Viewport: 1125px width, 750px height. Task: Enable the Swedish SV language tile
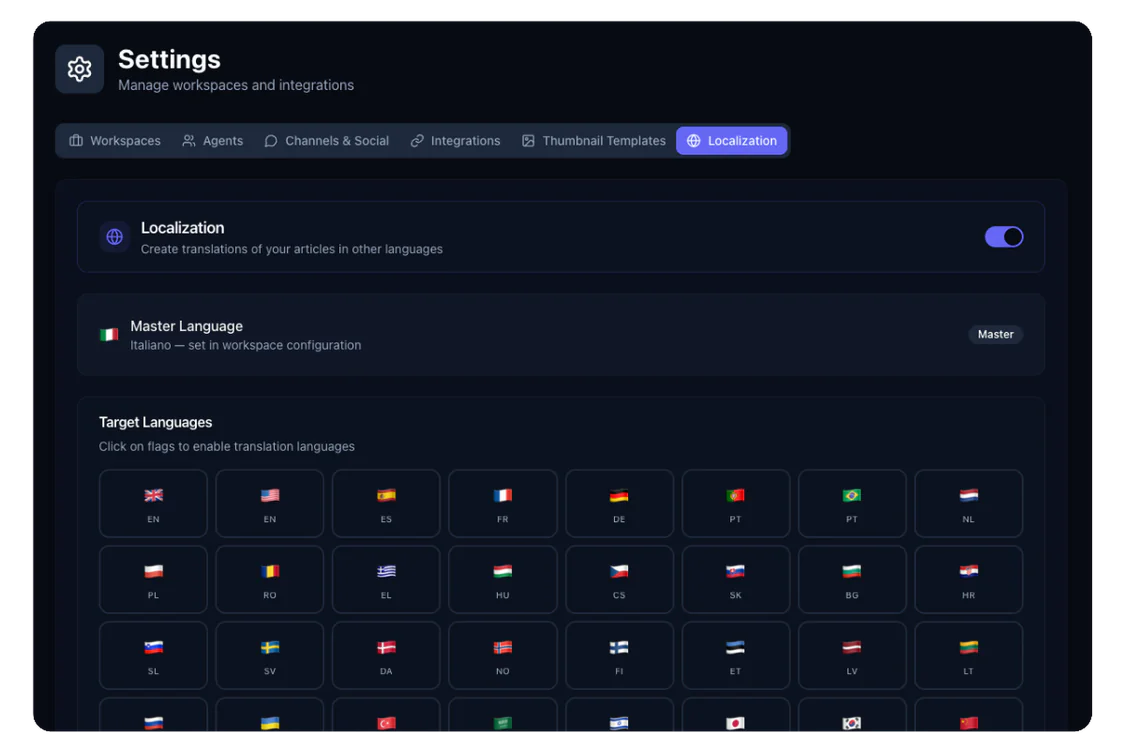[x=270, y=656]
